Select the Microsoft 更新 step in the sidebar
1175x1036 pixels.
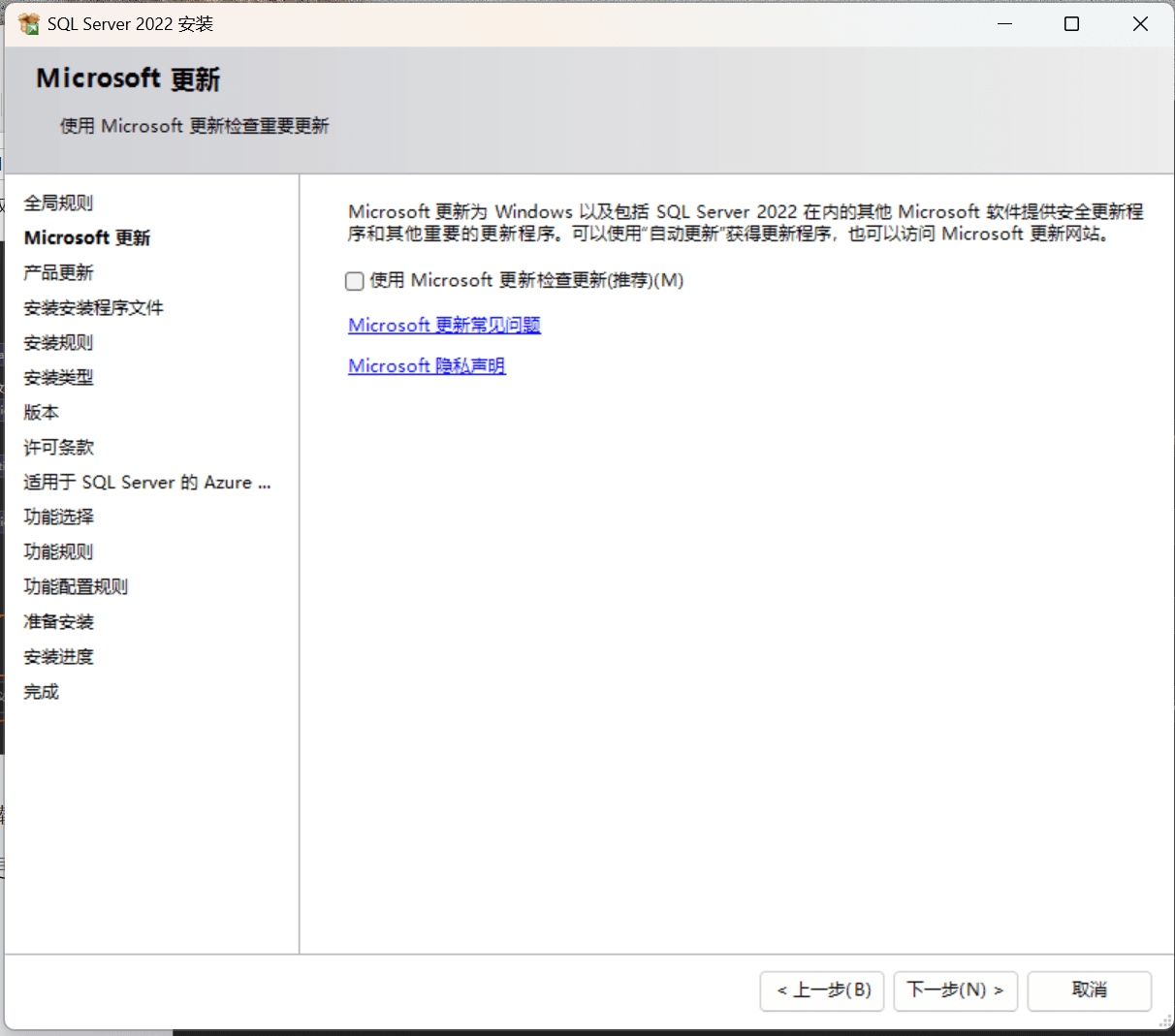(x=87, y=237)
